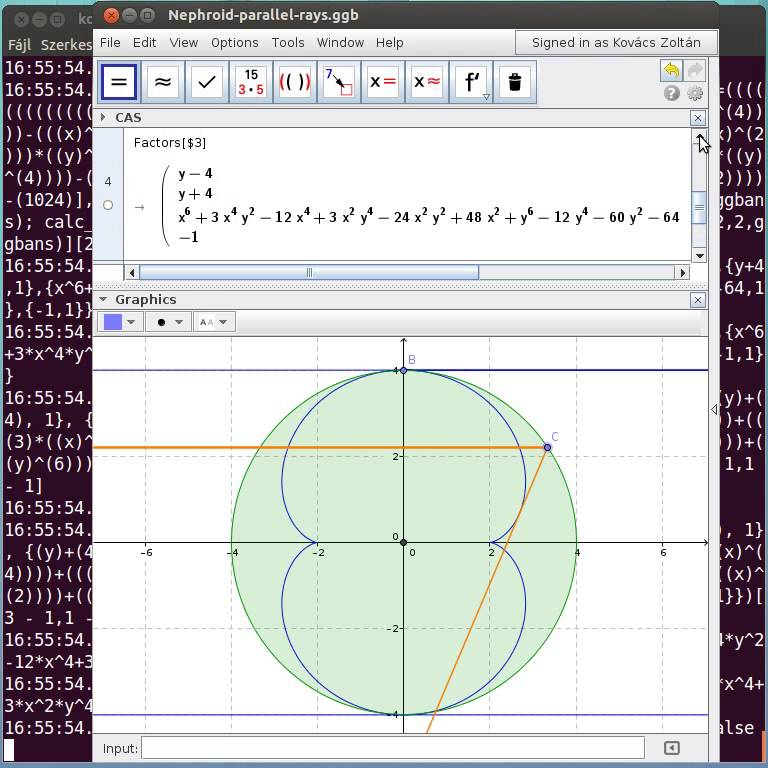768x768 pixels.
Task: Click the blue color swatch in Graphics style bar
Action: point(113,322)
